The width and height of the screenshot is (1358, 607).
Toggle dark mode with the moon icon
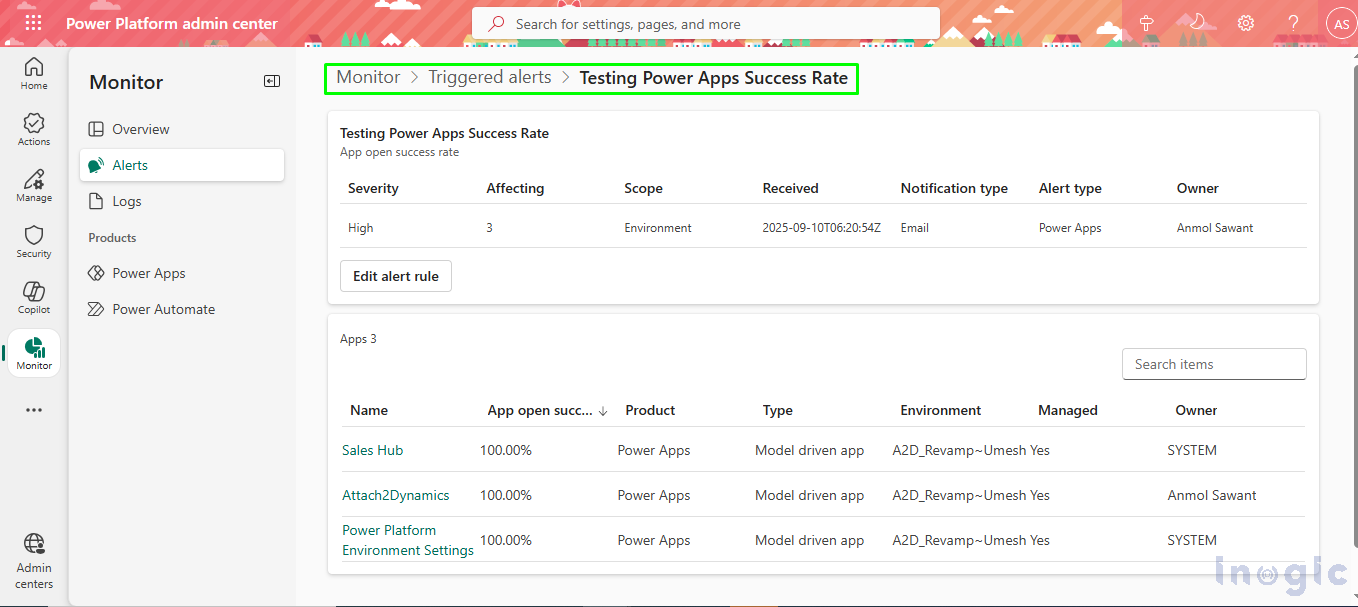click(1197, 22)
